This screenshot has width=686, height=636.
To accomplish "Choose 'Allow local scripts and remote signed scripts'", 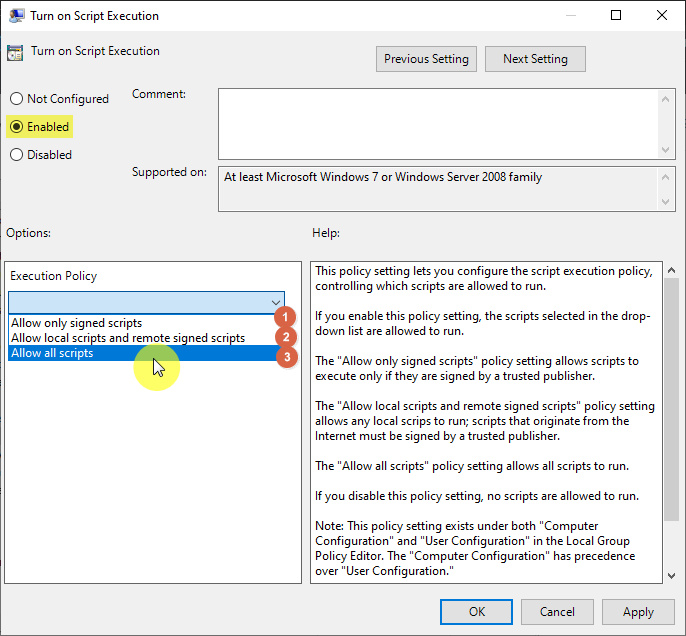I will pos(127,338).
